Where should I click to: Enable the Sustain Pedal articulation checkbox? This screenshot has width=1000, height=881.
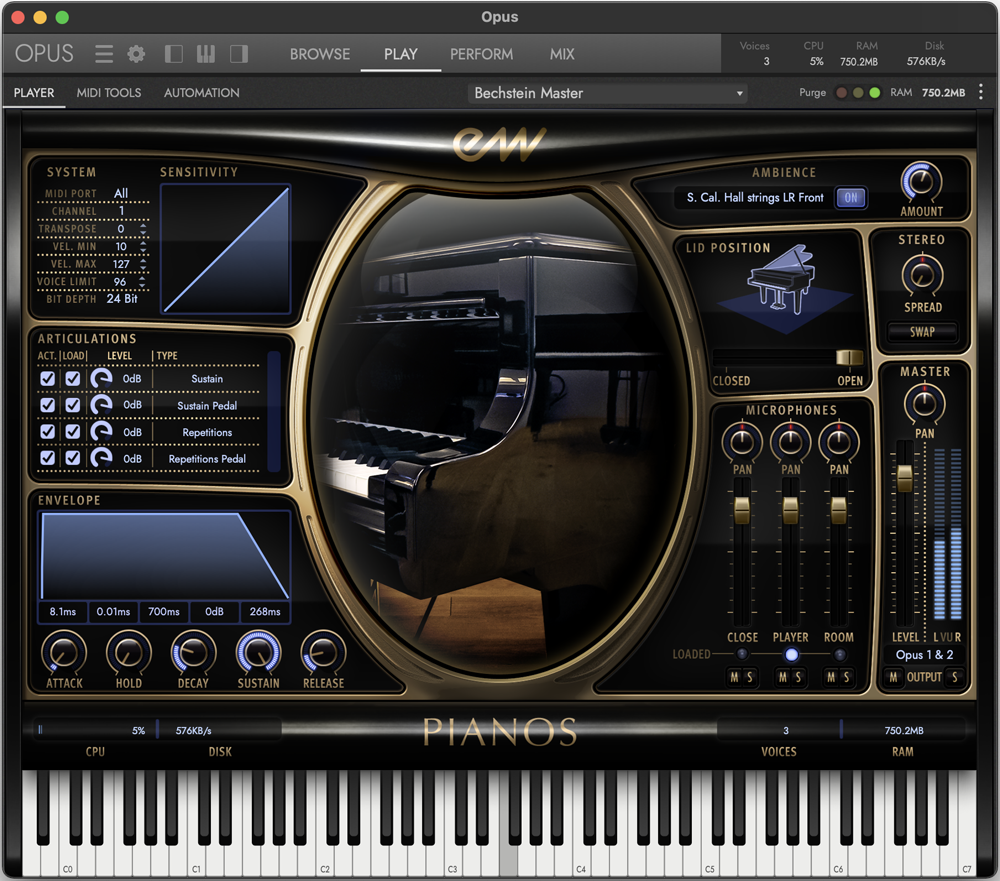(x=47, y=405)
